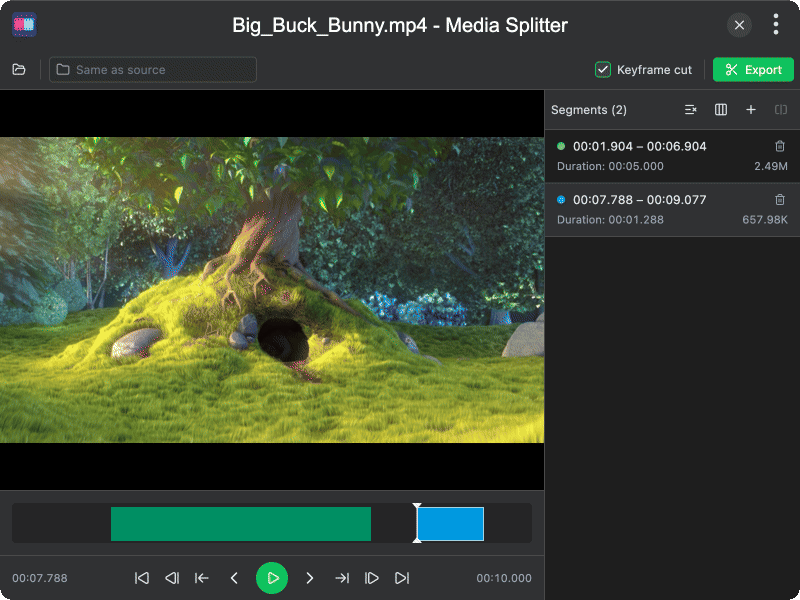
Task: Go to the previous keyframe
Action: point(172,578)
